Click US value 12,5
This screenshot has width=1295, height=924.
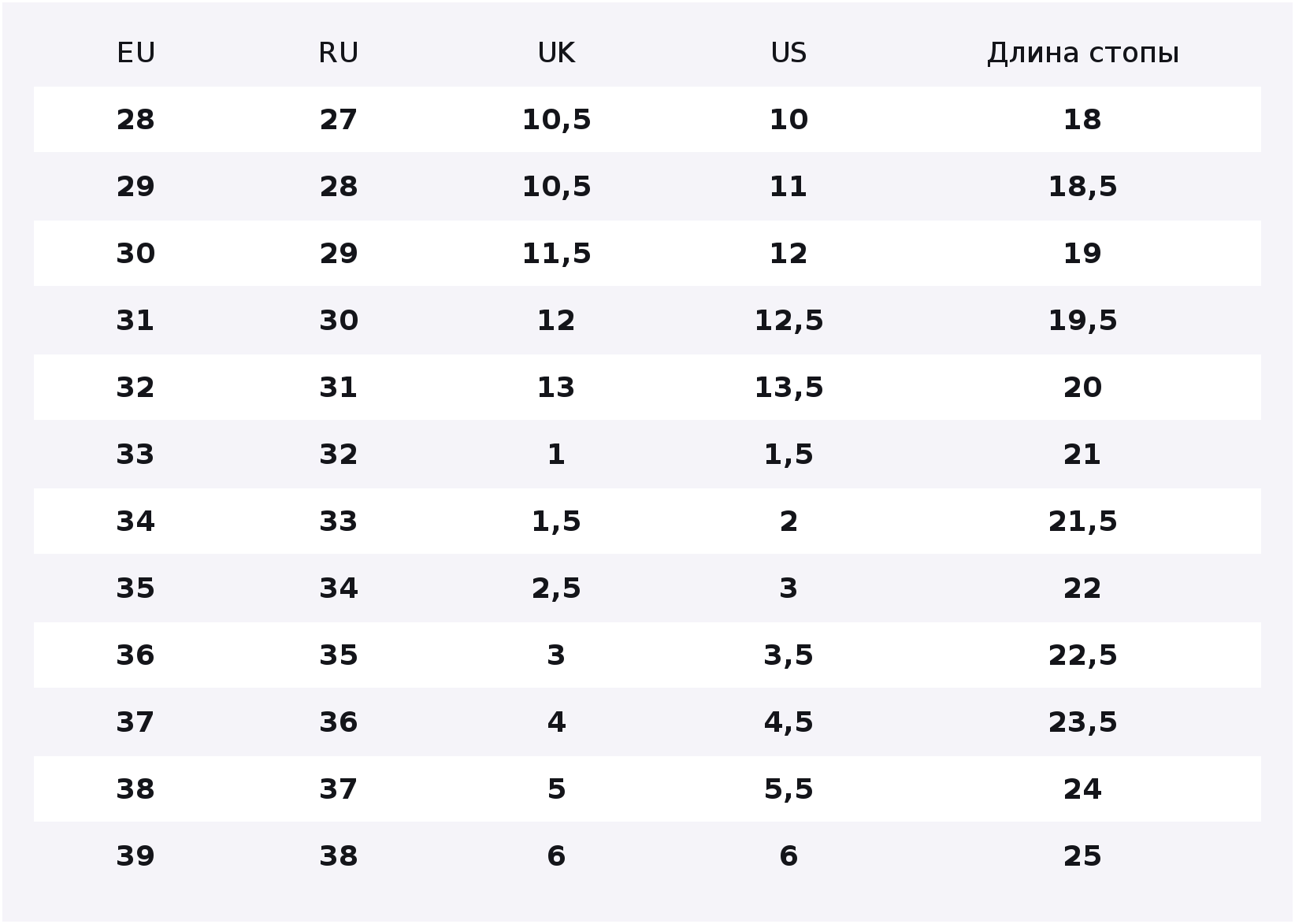789,321
